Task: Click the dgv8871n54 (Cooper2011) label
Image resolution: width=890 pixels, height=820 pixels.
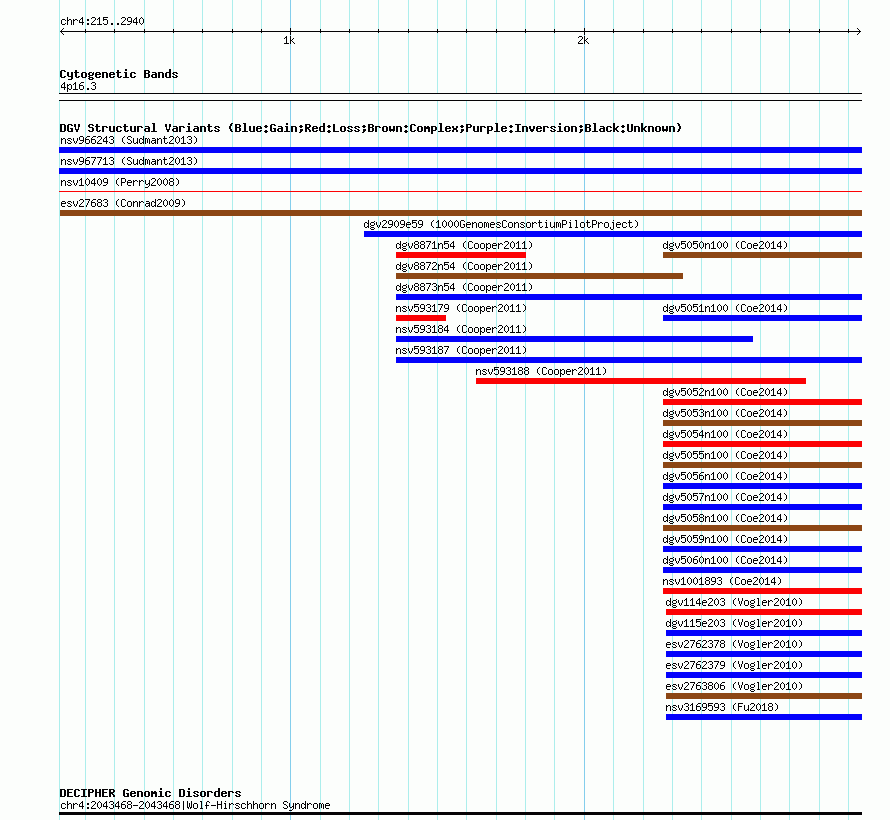Action: (464, 245)
